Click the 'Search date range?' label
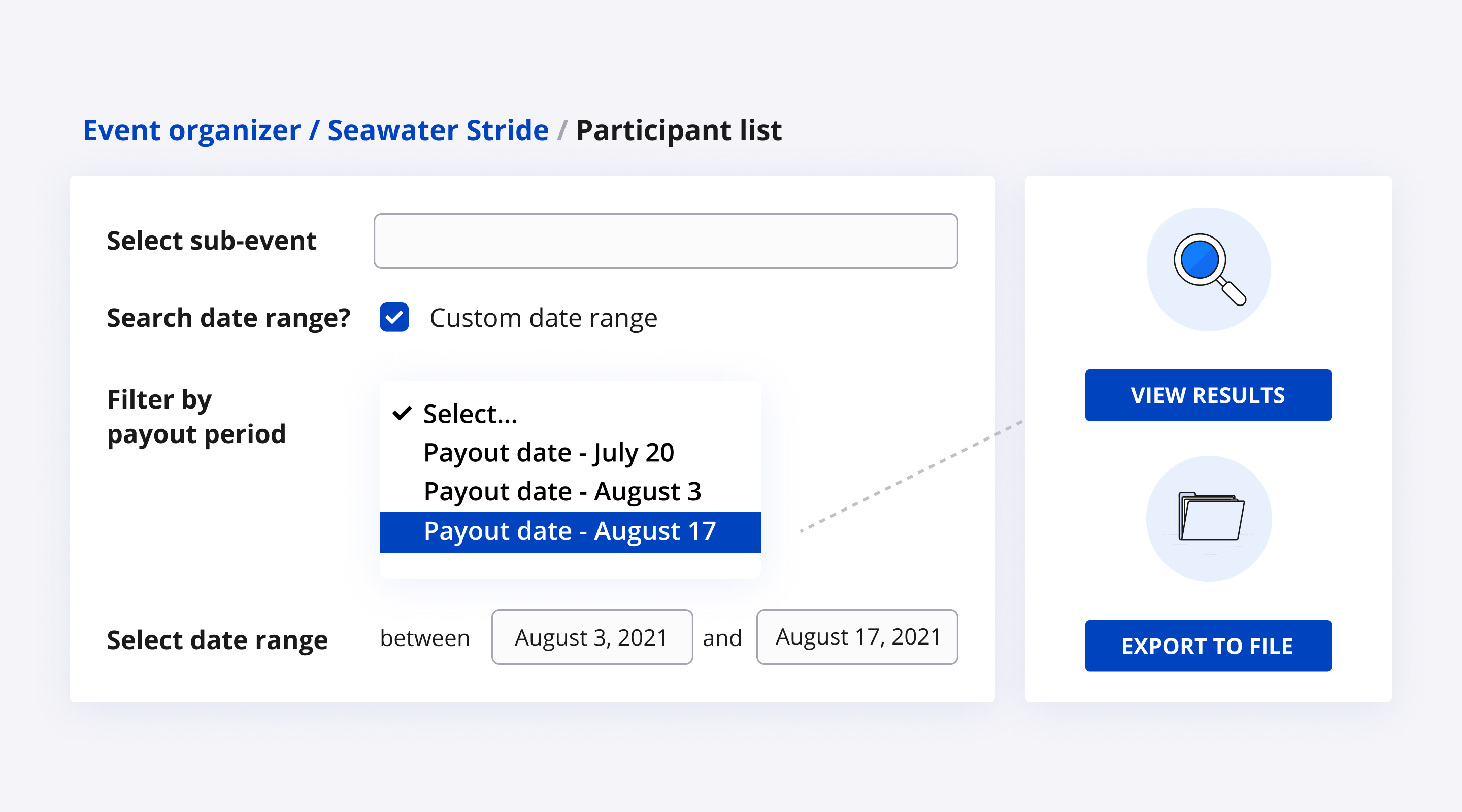The width and height of the screenshot is (1462, 812). tap(229, 318)
